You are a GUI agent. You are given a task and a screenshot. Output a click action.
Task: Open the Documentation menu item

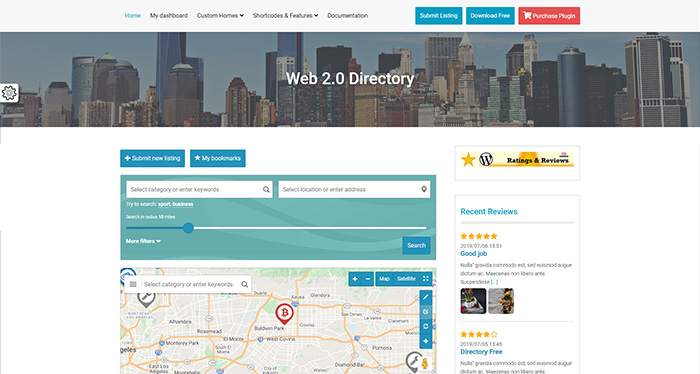tap(347, 16)
